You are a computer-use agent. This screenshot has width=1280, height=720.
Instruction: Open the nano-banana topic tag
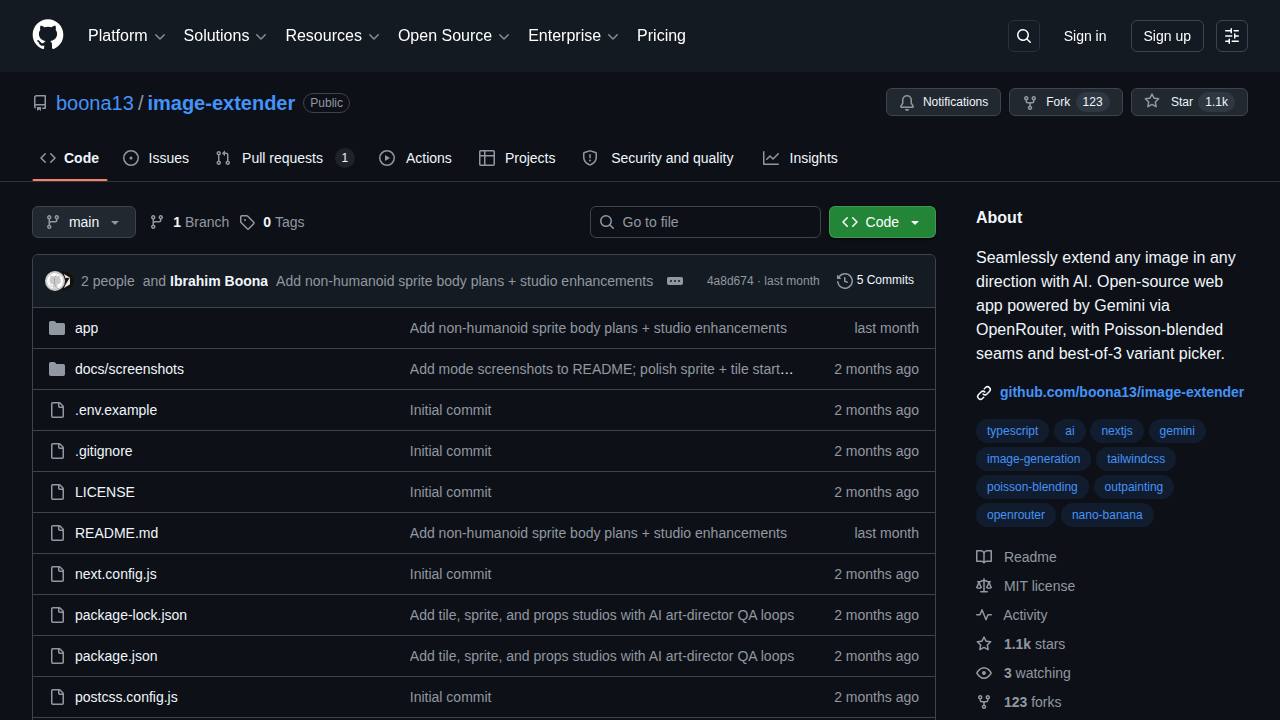pos(1107,515)
